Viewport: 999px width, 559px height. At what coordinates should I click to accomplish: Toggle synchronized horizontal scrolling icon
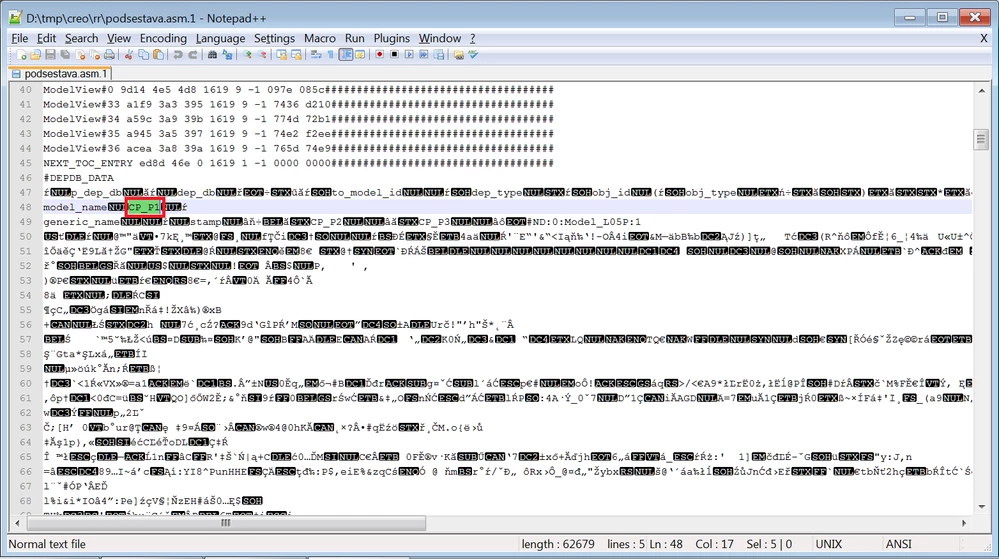(296, 55)
